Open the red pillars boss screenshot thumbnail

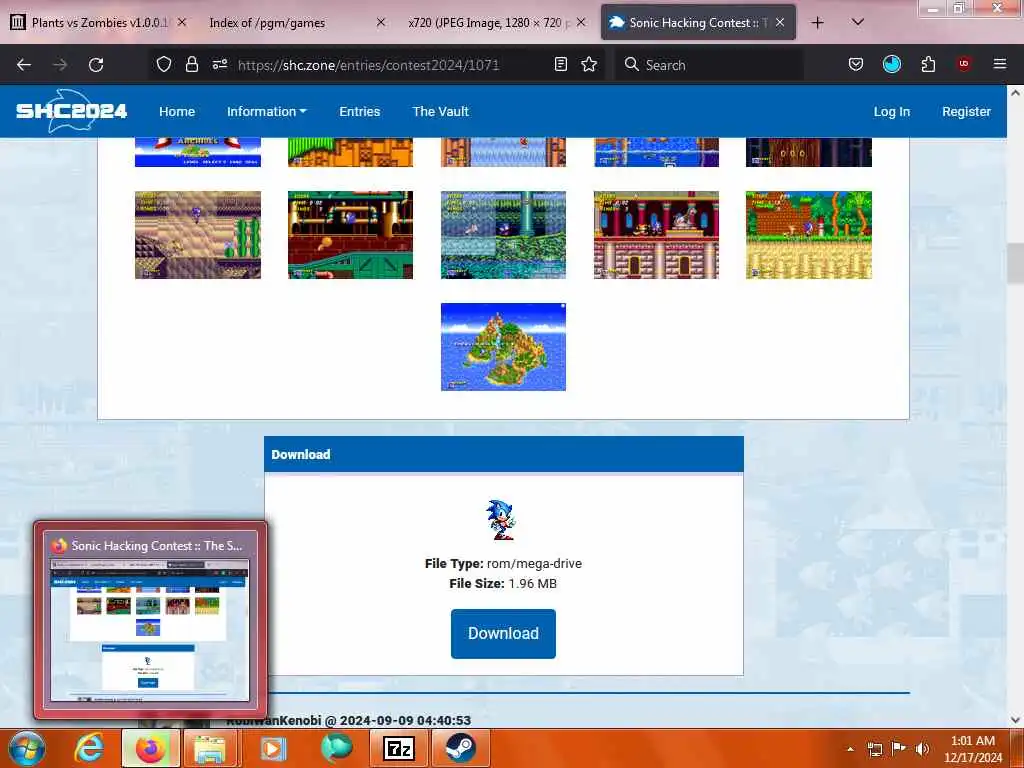coord(656,235)
